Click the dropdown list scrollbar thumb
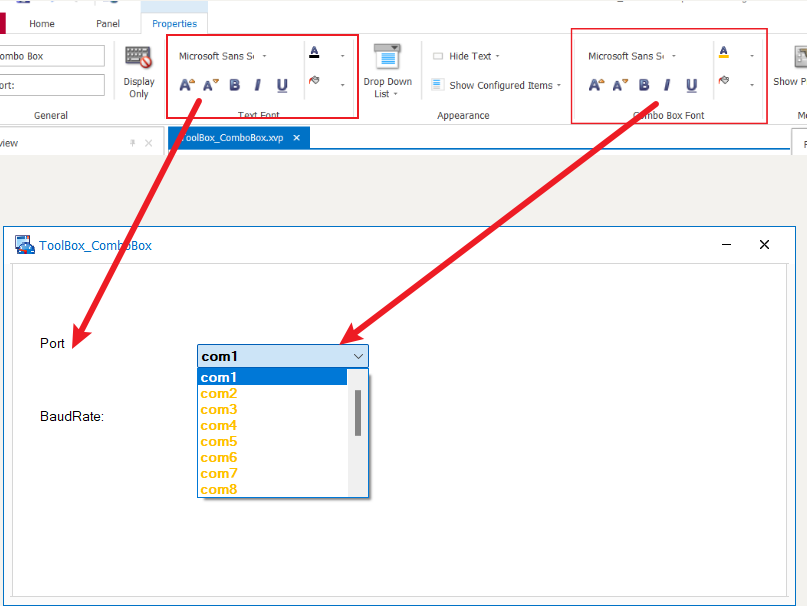The image size is (807, 606). point(358,413)
